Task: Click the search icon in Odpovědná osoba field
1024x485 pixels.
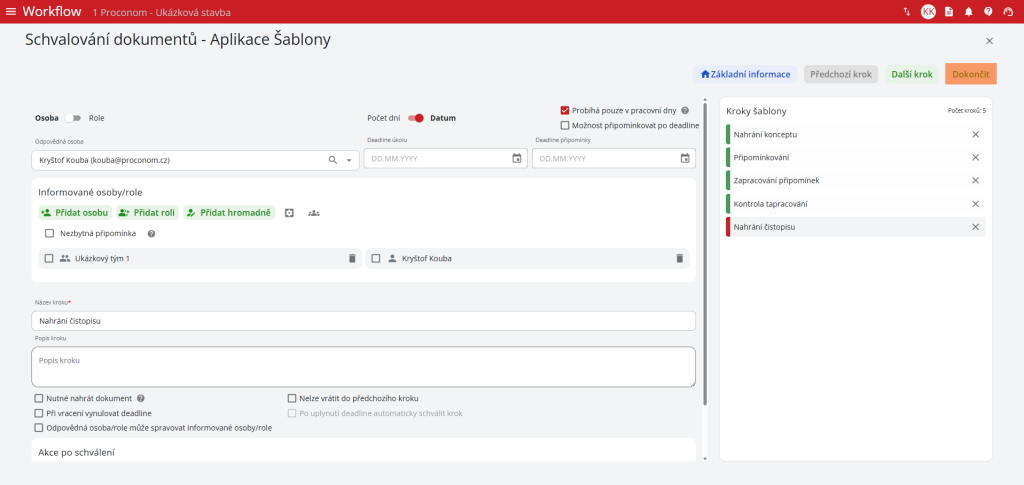Action: pos(333,159)
